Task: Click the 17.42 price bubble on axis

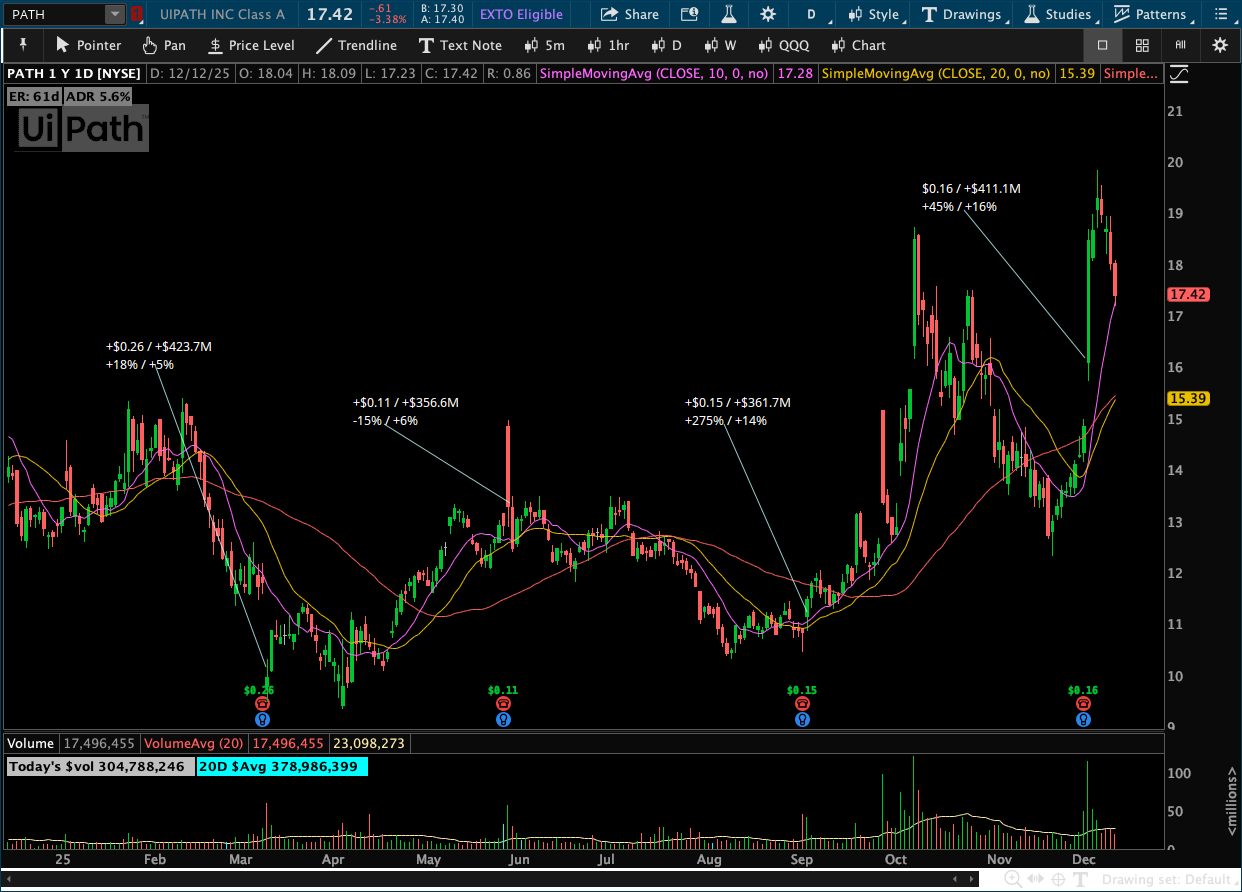Action: (x=1188, y=295)
